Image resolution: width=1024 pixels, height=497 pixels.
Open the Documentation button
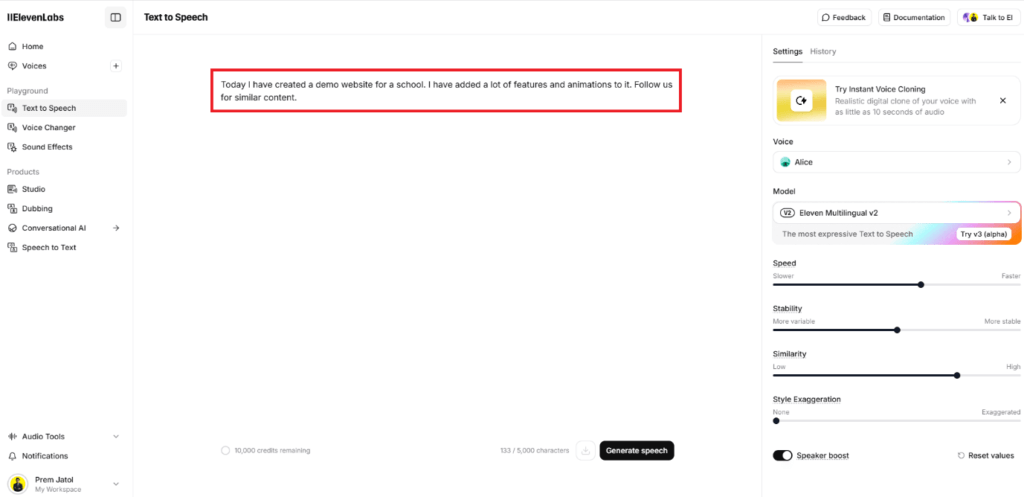(x=914, y=18)
